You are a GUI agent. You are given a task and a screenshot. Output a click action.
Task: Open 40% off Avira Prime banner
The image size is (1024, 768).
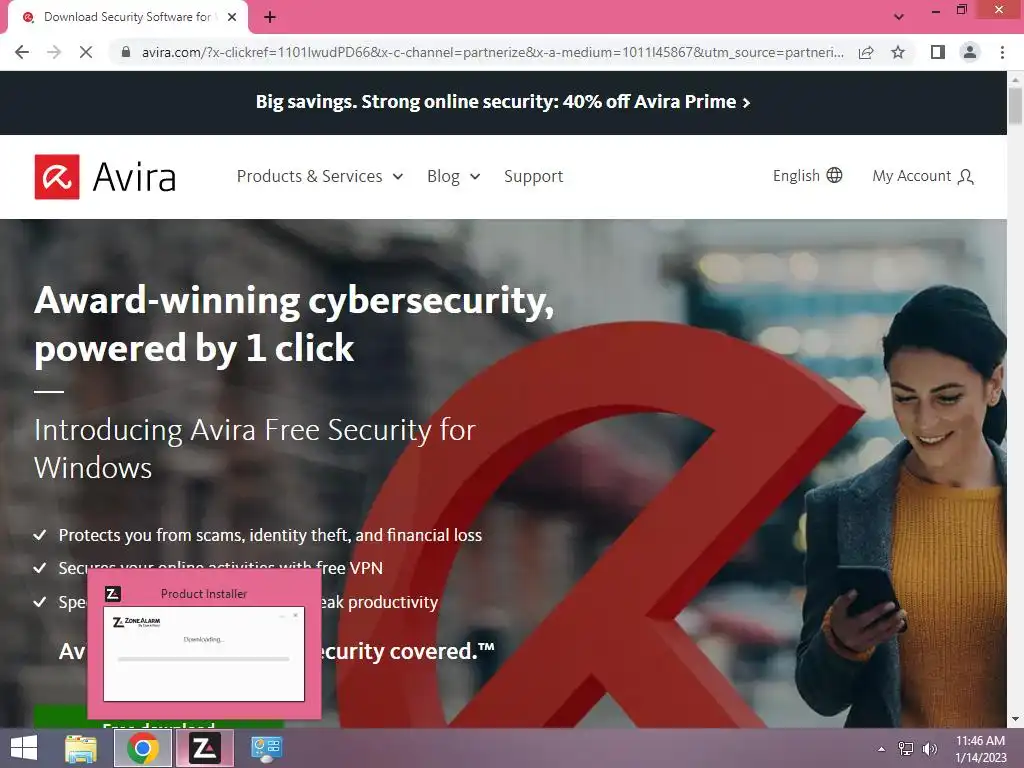click(503, 102)
